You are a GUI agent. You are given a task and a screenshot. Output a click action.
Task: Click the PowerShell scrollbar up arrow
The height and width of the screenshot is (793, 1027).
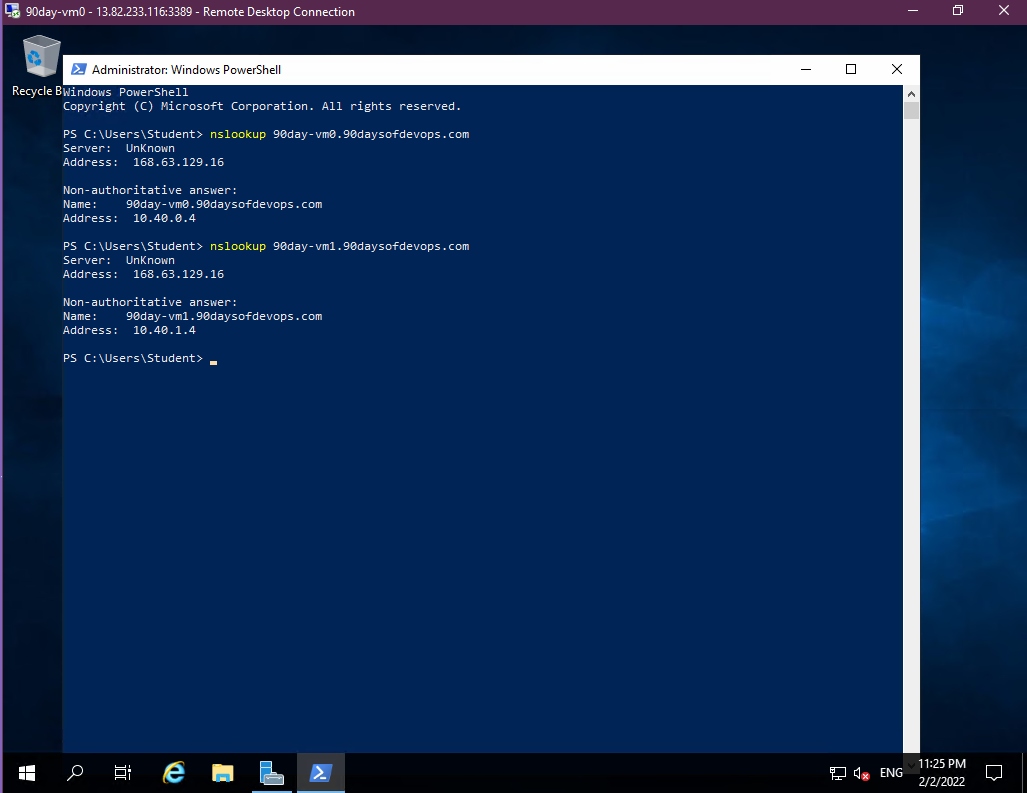(911, 93)
